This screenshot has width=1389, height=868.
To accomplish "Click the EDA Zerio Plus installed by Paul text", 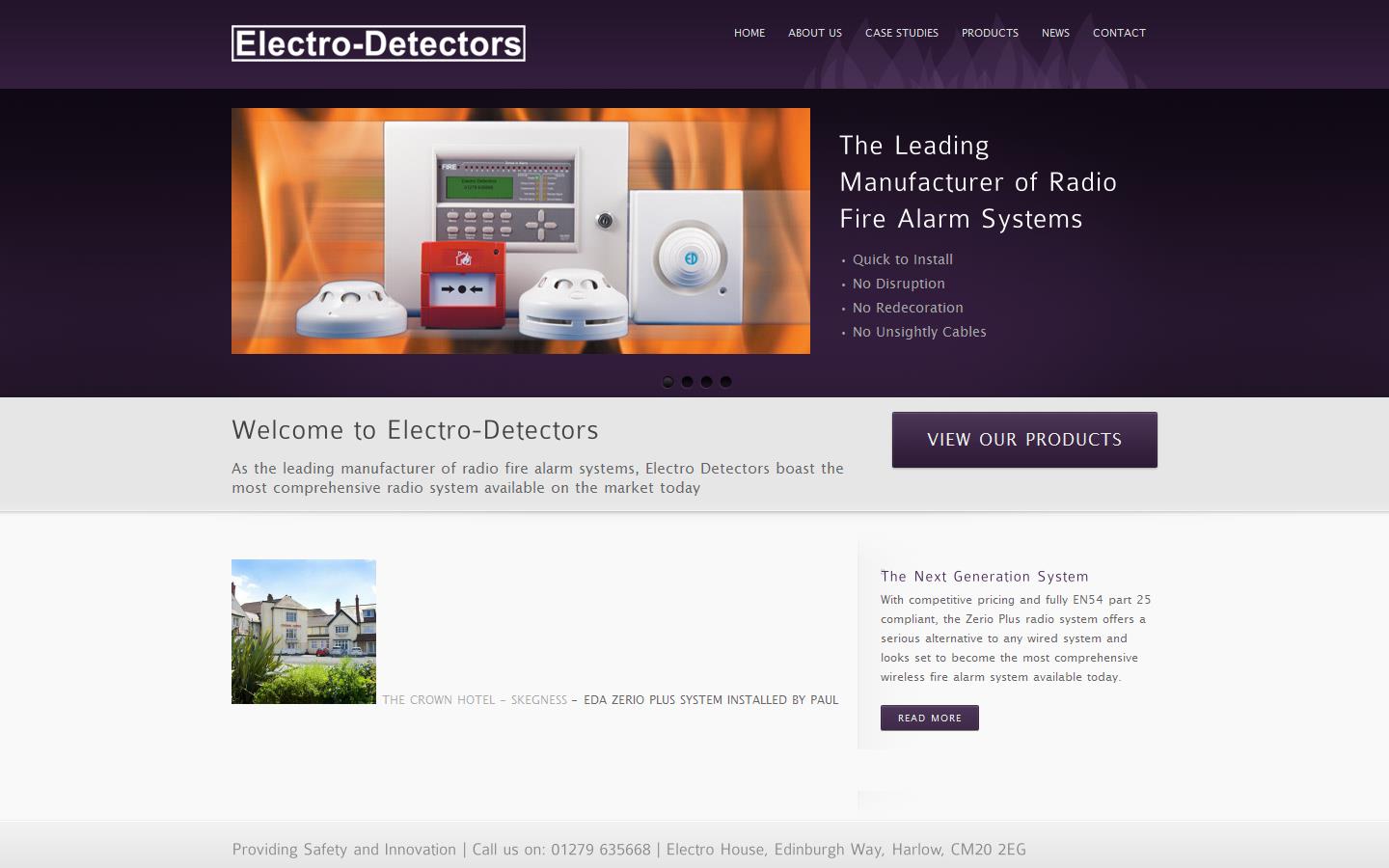I will [711, 700].
